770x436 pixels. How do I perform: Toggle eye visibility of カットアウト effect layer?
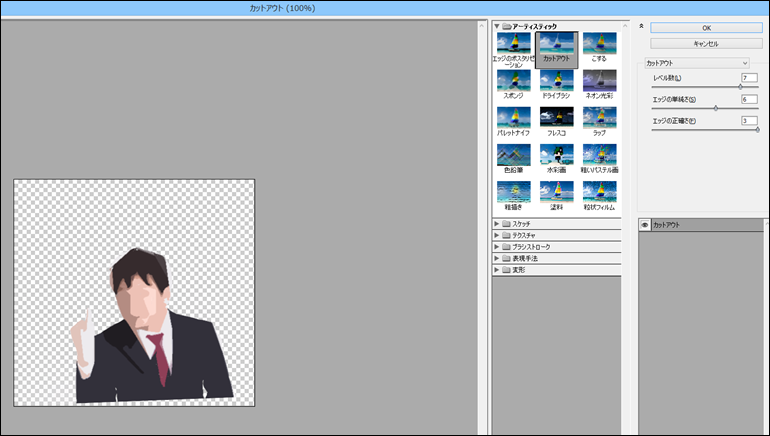pyautogui.click(x=645, y=226)
